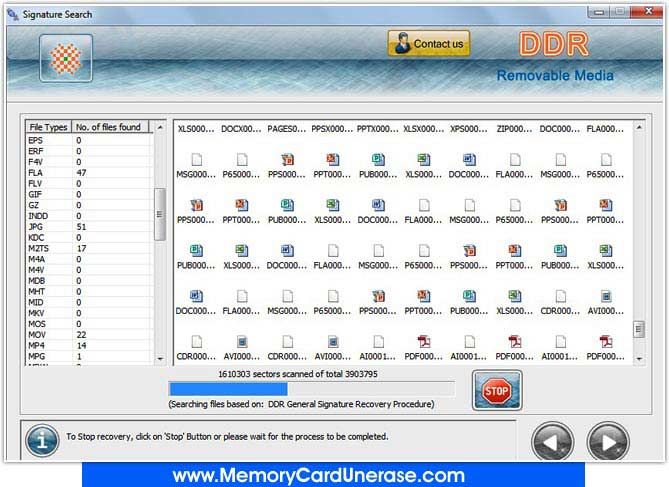Select the EPS file type row
The height and width of the screenshot is (487, 669).
click(89, 140)
